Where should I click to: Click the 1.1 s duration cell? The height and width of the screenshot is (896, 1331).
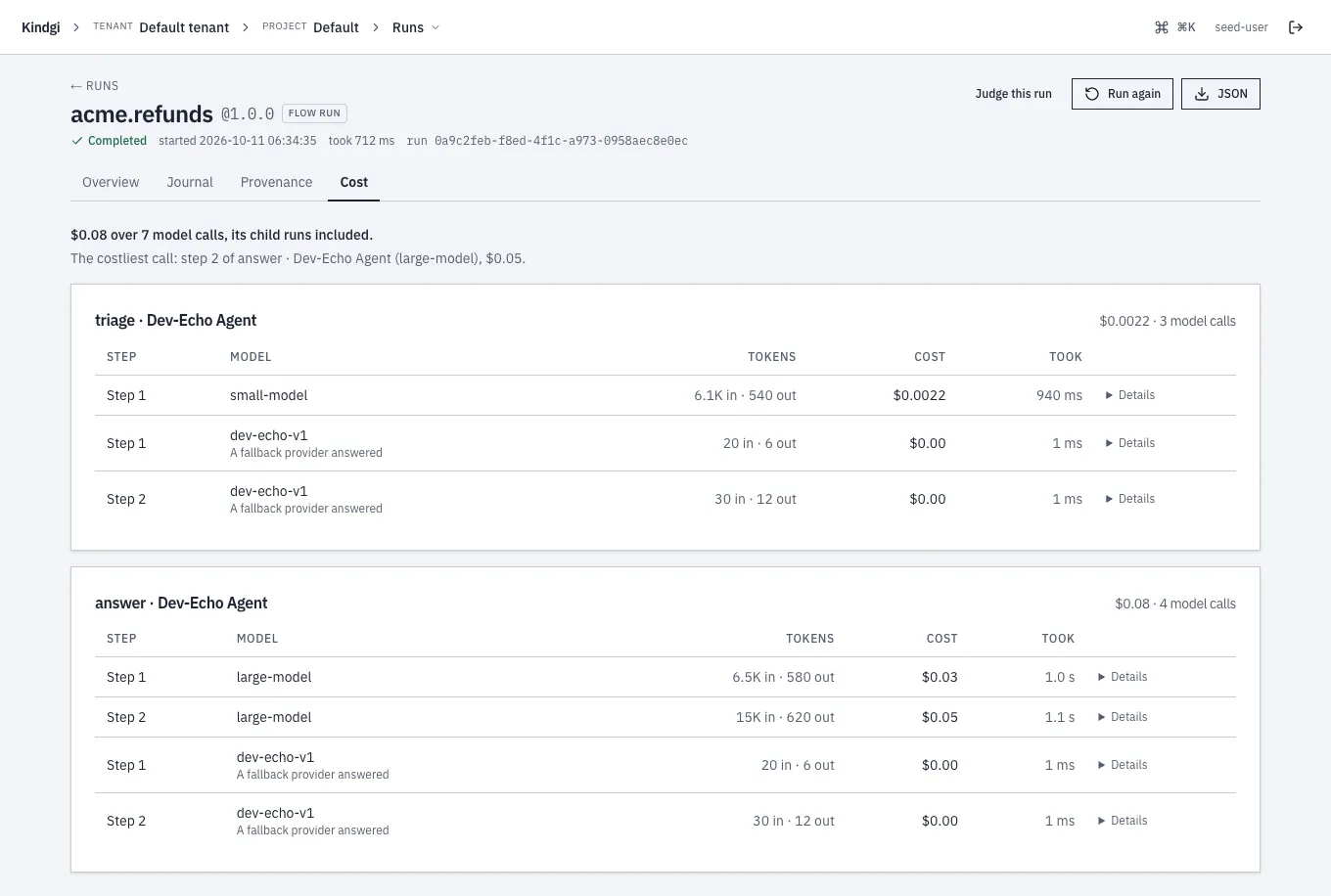(x=1059, y=717)
